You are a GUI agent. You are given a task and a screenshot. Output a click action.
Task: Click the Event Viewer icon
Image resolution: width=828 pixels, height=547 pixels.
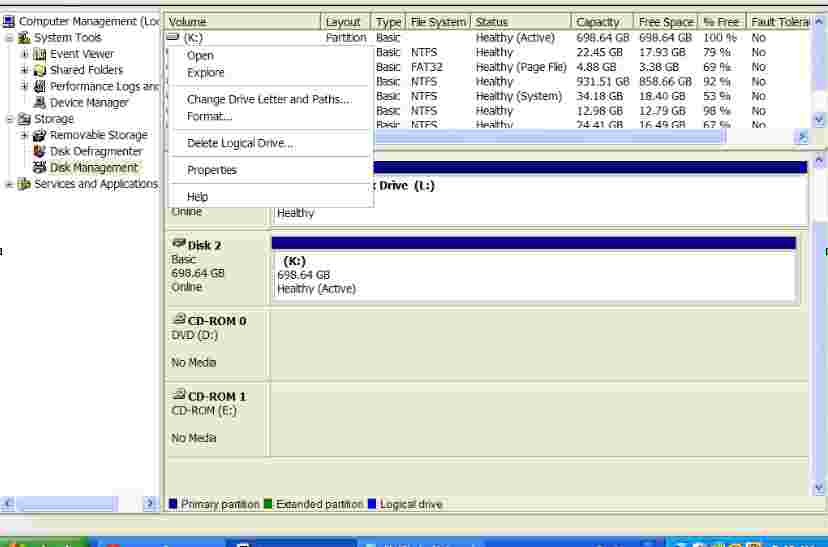pyautogui.click(x=40, y=54)
